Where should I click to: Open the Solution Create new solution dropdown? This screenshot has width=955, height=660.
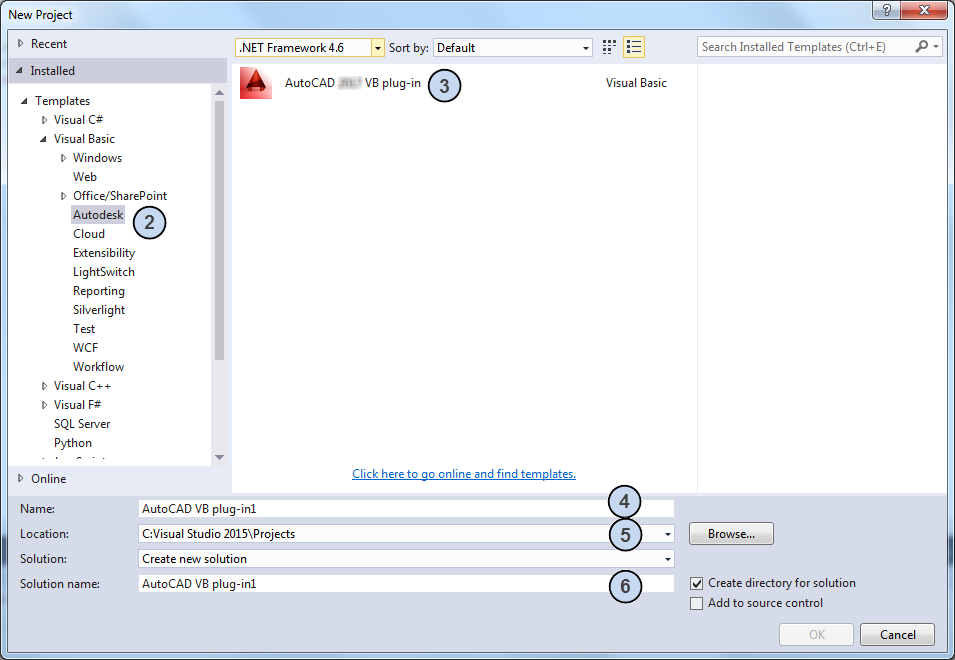tap(668, 559)
